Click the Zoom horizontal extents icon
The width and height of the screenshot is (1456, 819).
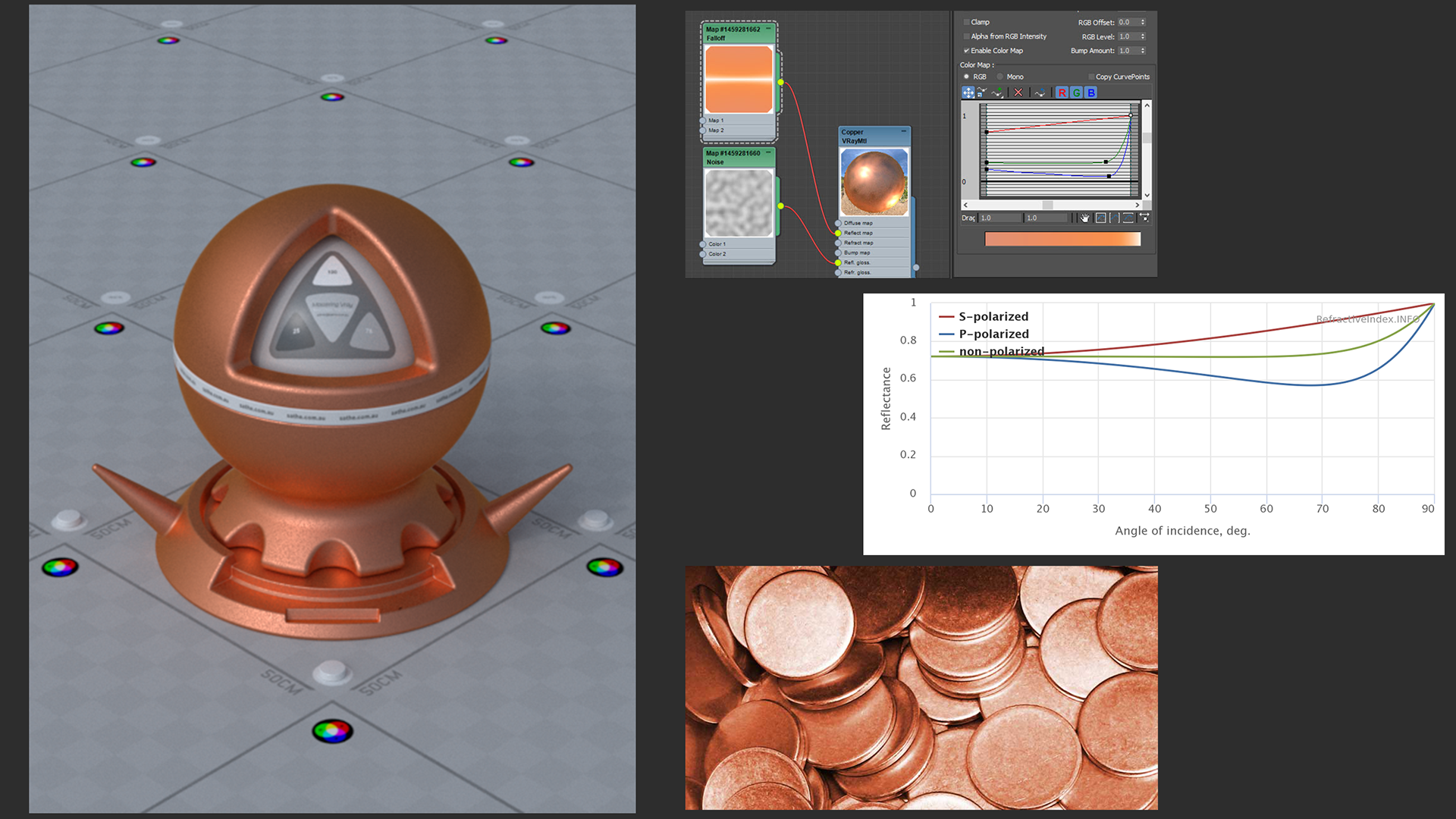(1115, 218)
